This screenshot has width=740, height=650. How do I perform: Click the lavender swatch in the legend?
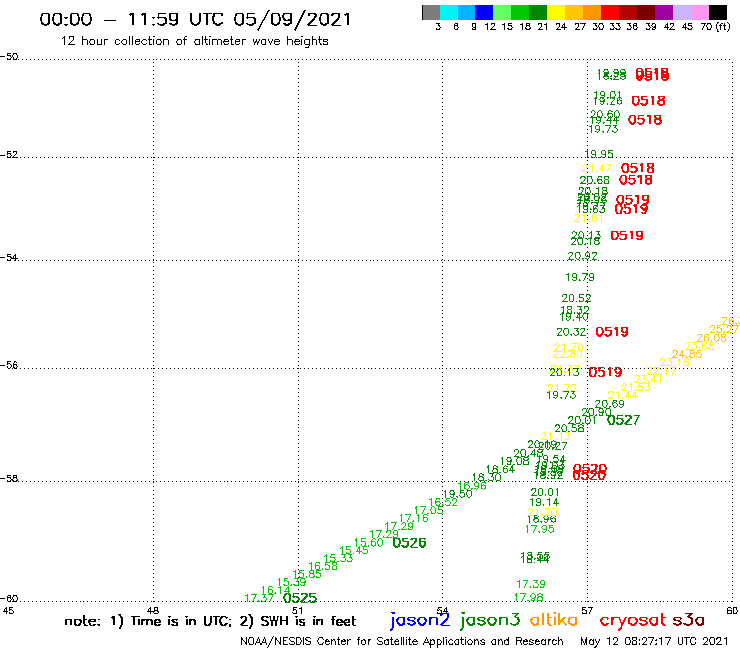click(x=681, y=12)
